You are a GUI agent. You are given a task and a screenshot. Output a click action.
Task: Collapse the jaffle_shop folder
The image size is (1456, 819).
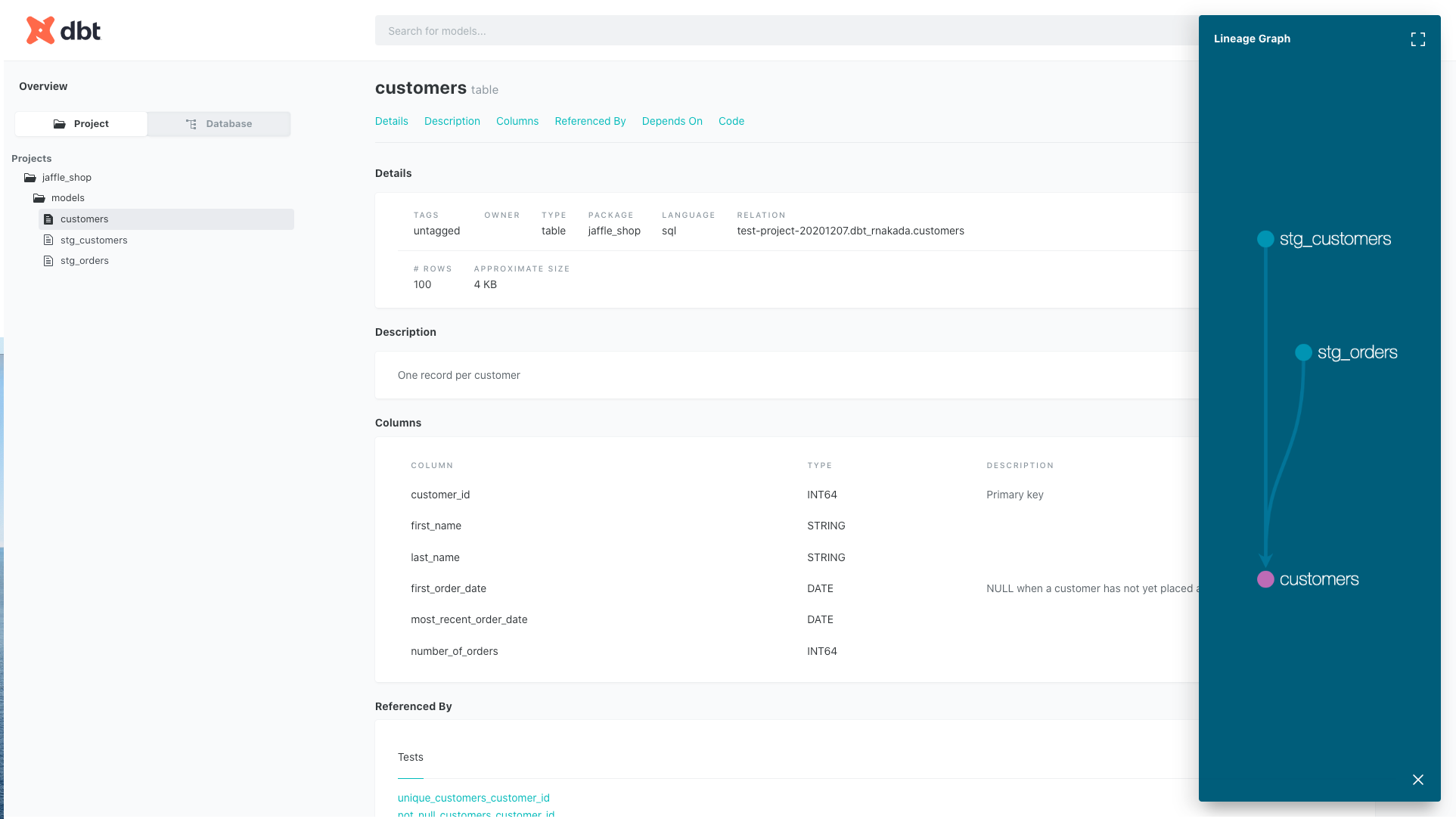[30, 178]
